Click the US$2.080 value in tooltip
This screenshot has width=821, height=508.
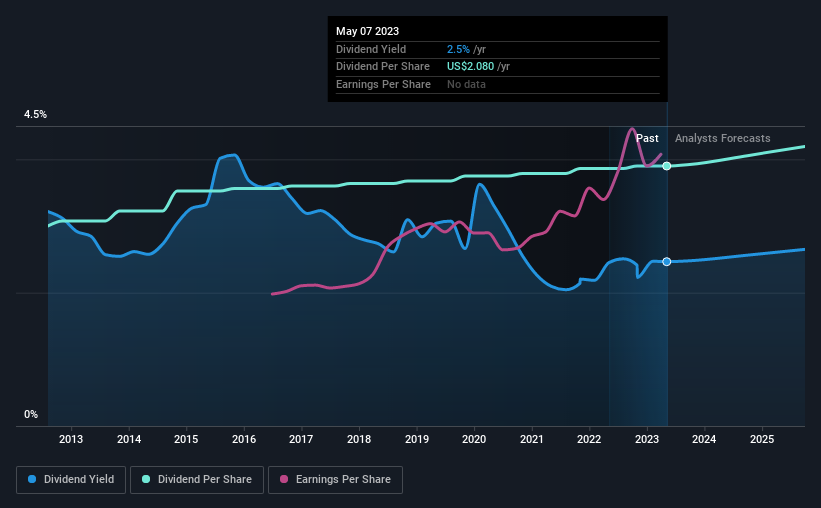click(470, 67)
